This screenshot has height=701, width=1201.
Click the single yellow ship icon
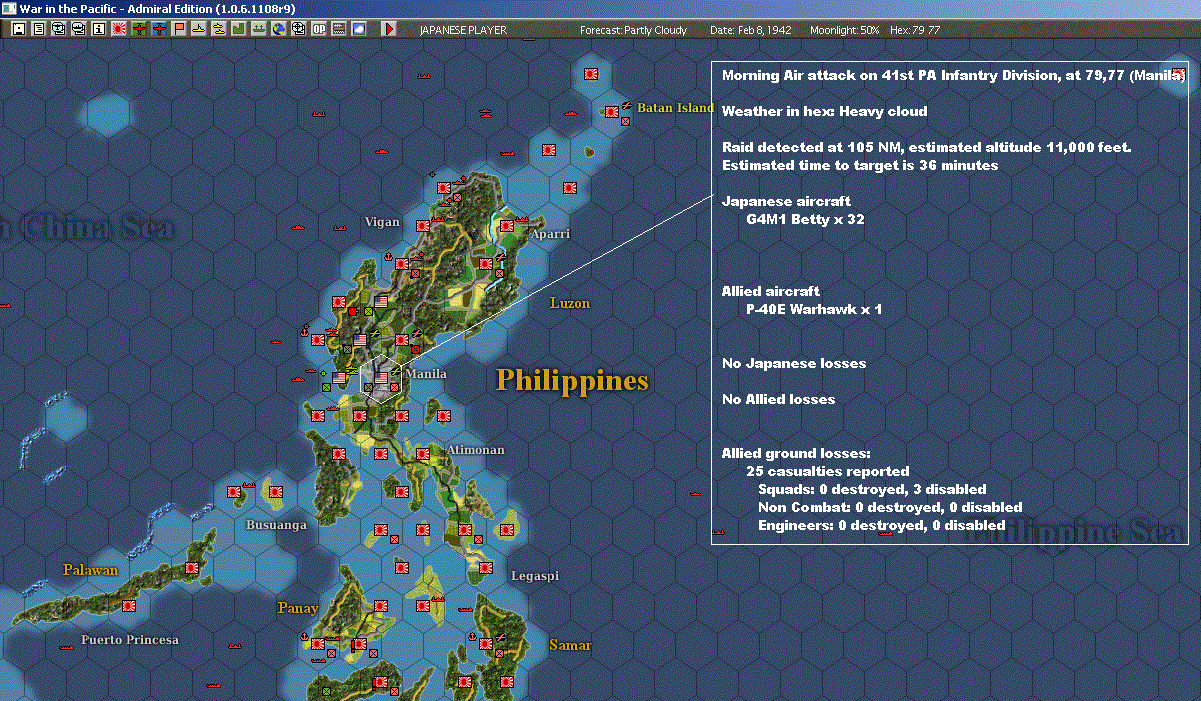pyautogui.click(x=198, y=29)
